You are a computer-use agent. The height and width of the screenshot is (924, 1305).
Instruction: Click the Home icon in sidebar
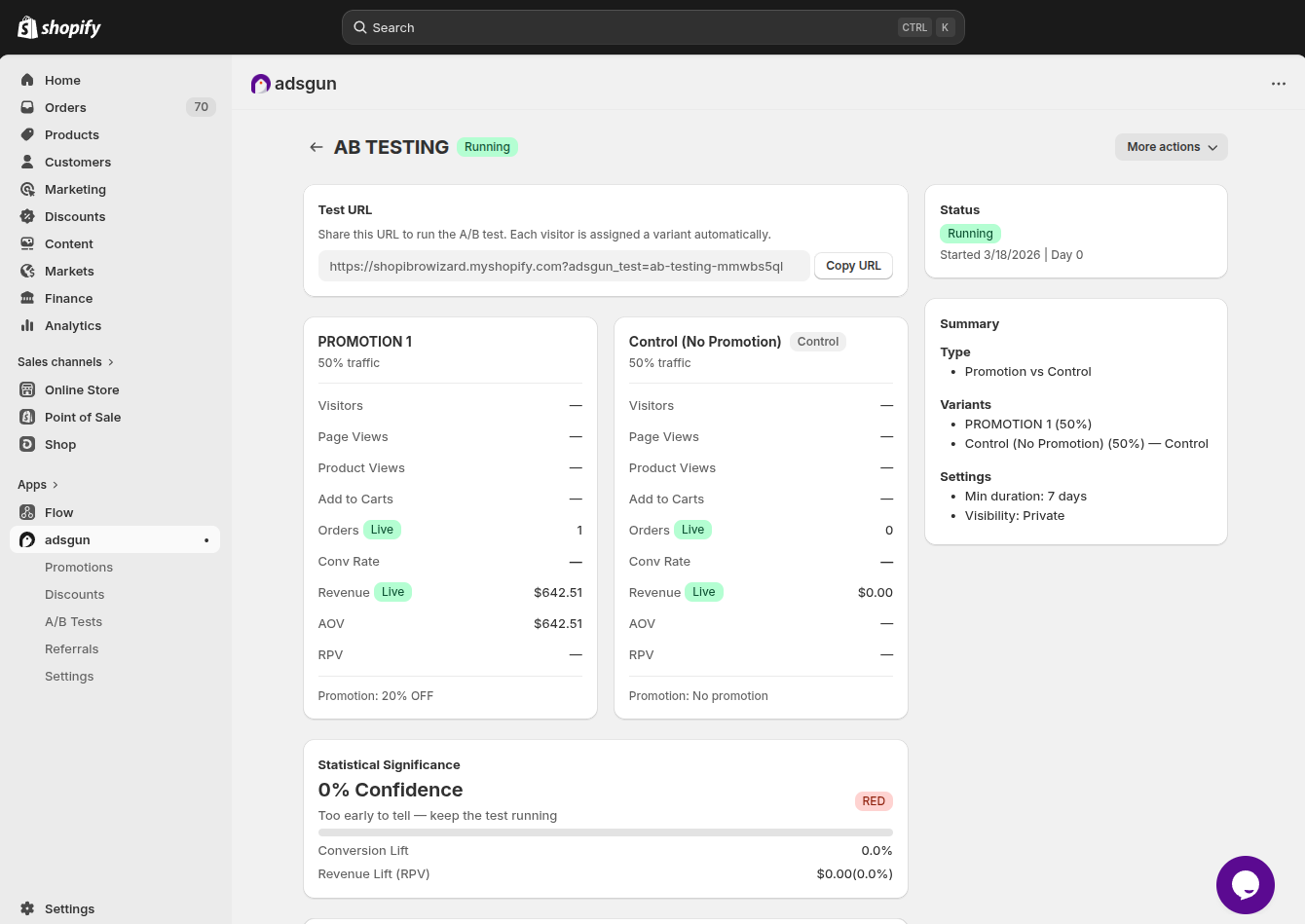27,80
